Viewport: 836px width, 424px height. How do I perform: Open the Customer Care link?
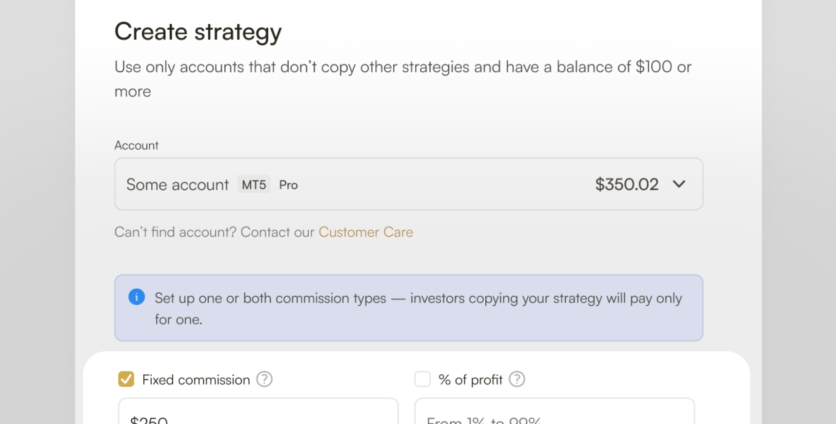point(365,232)
